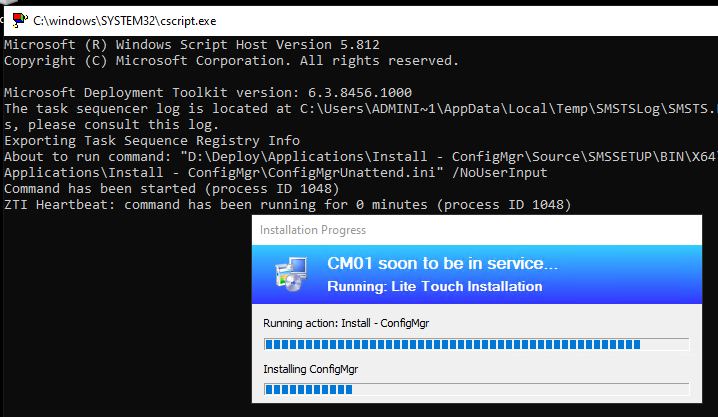718x417 pixels.
Task: Click the ZTI Heartbeat status line
Action: pyautogui.click(x=288, y=205)
